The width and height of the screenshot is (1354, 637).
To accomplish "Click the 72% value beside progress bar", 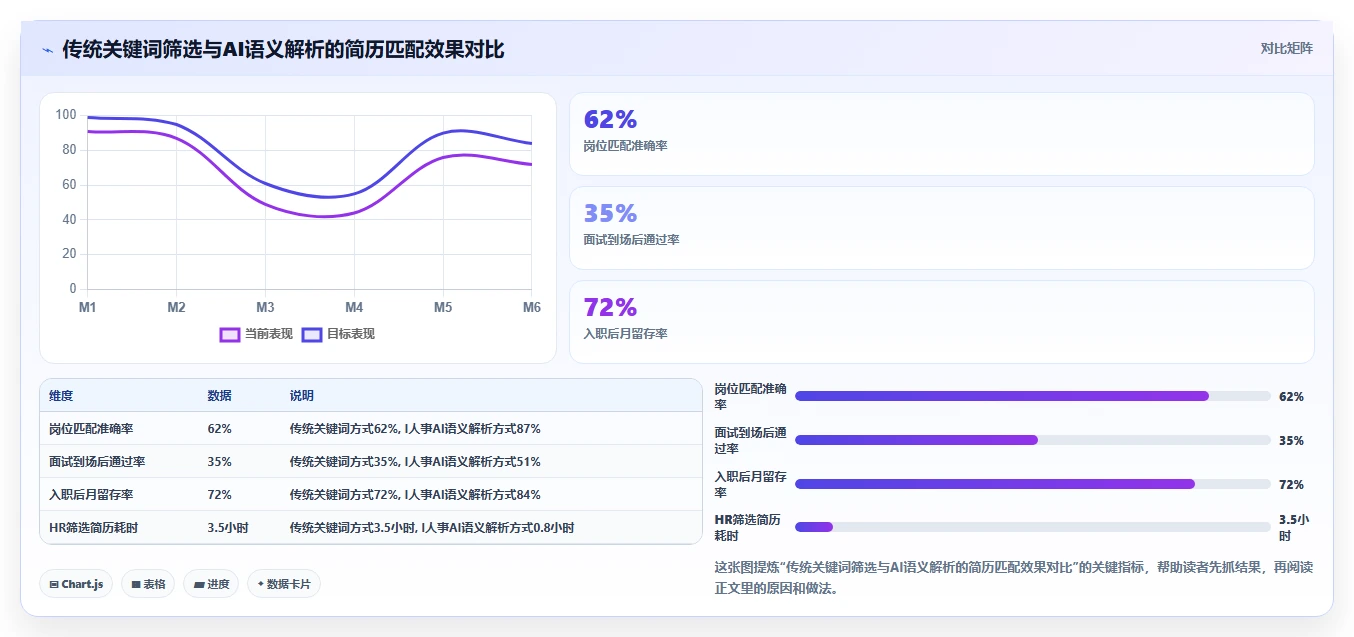I will tap(1291, 485).
